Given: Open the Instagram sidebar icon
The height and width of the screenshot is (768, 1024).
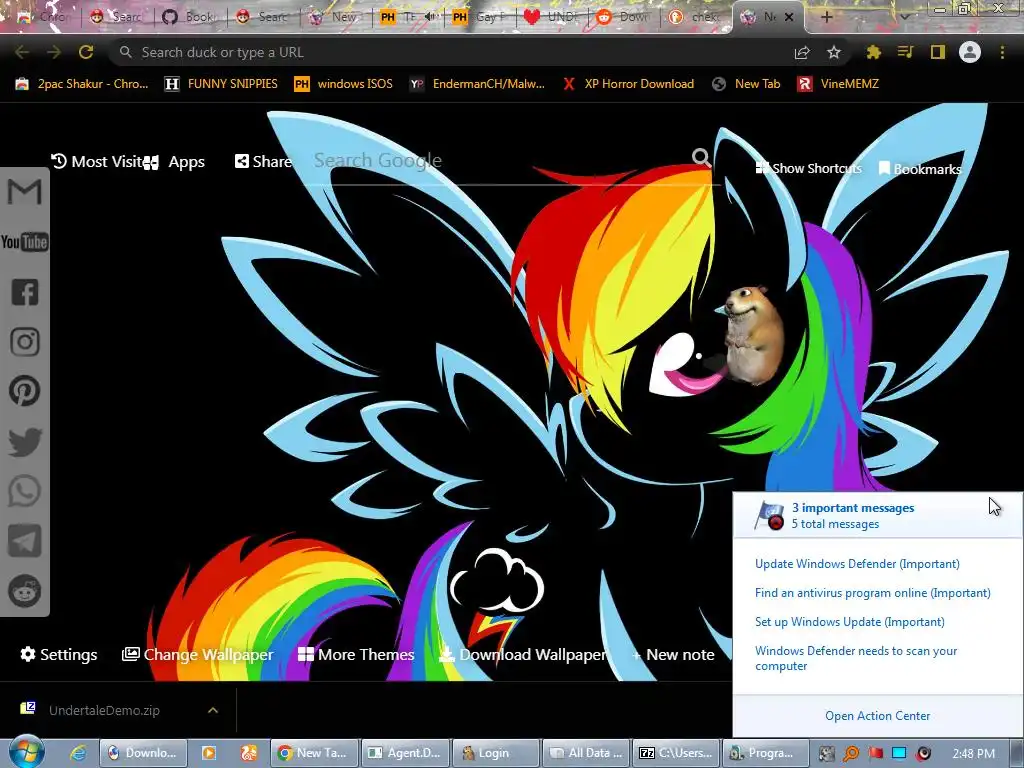Looking at the screenshot, I should click(x=25, y=342).
